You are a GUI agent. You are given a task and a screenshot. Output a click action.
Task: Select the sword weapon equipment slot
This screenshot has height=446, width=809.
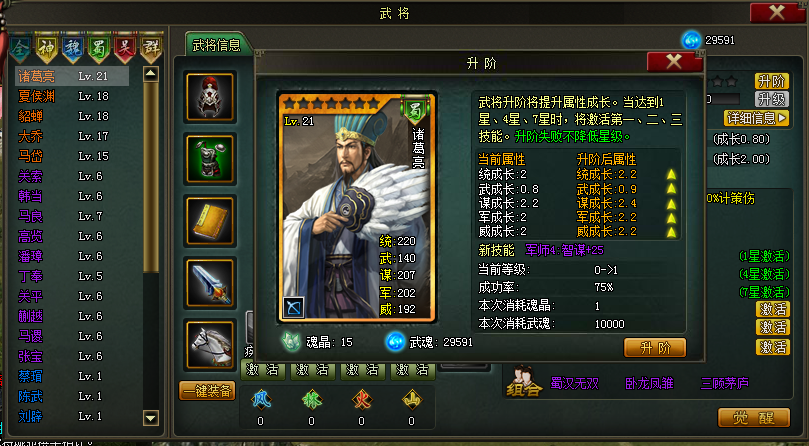[211, 282]
